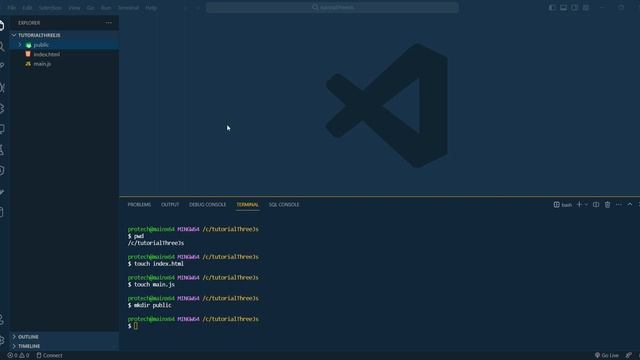The height and width of the screenshot is (360, 640).
Task: Open the Run and Debug view
Action: 2,87
